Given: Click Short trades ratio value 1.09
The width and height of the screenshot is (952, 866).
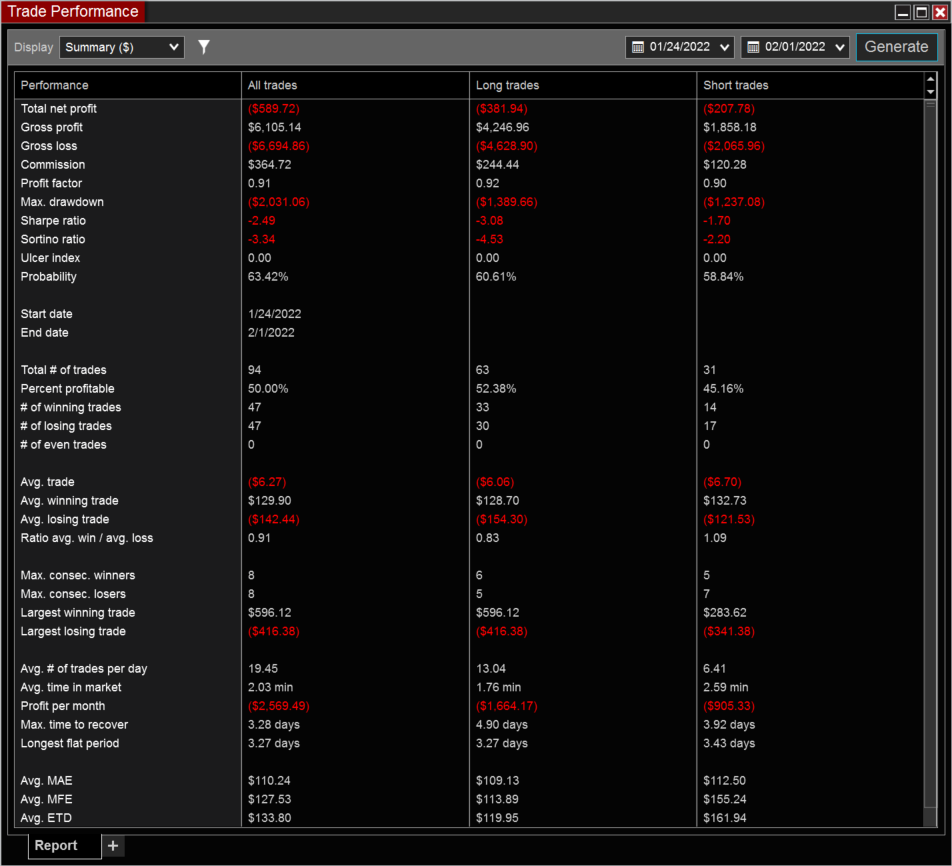Looking at the screenshot, I should click(x=715, y=538).
